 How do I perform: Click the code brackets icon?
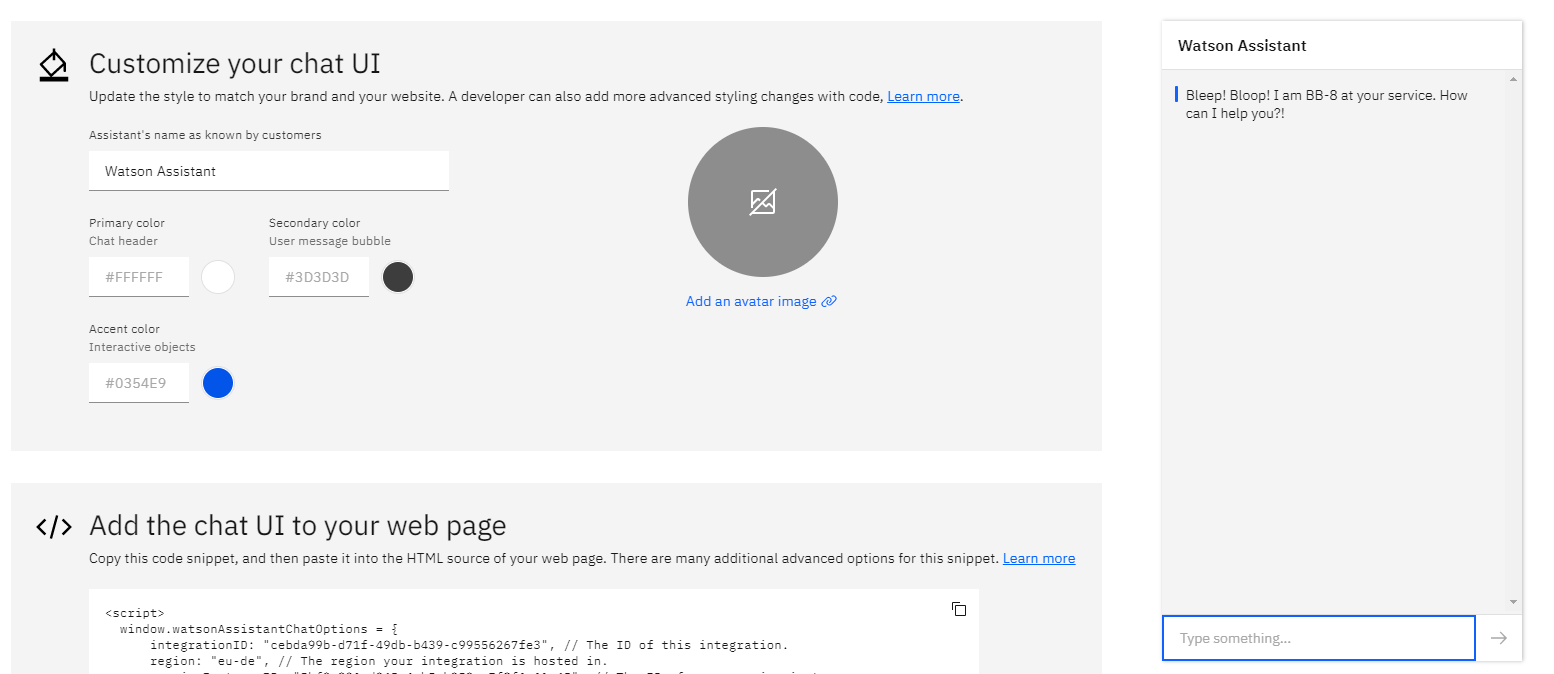coord(54,527)
